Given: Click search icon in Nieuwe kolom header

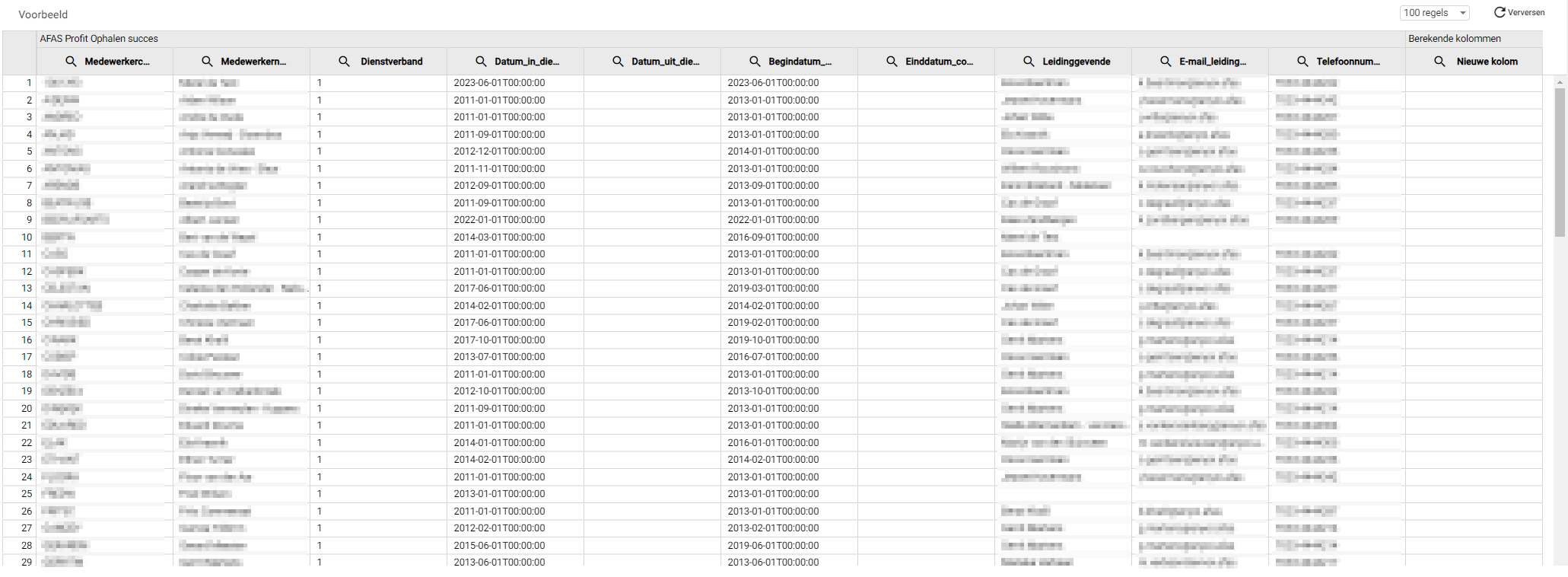Looking at the screenshot, I should click(1439, 62).
